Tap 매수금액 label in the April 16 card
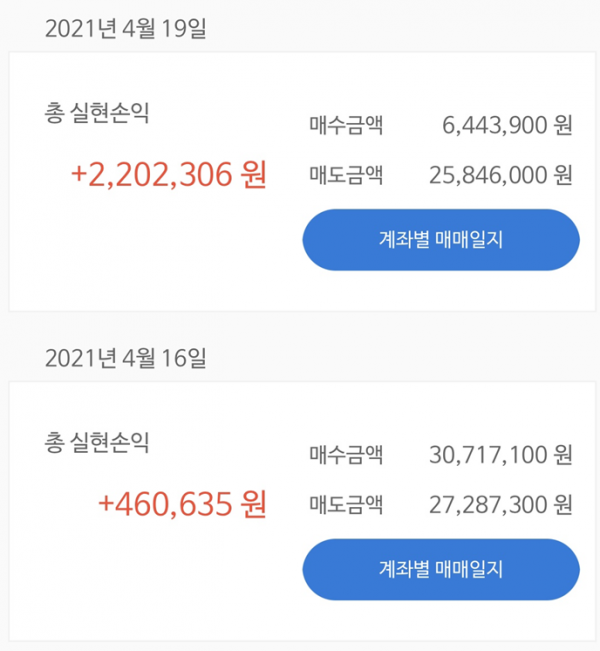Viewport: 600px width, 651px height. click(x=346, y=456)
